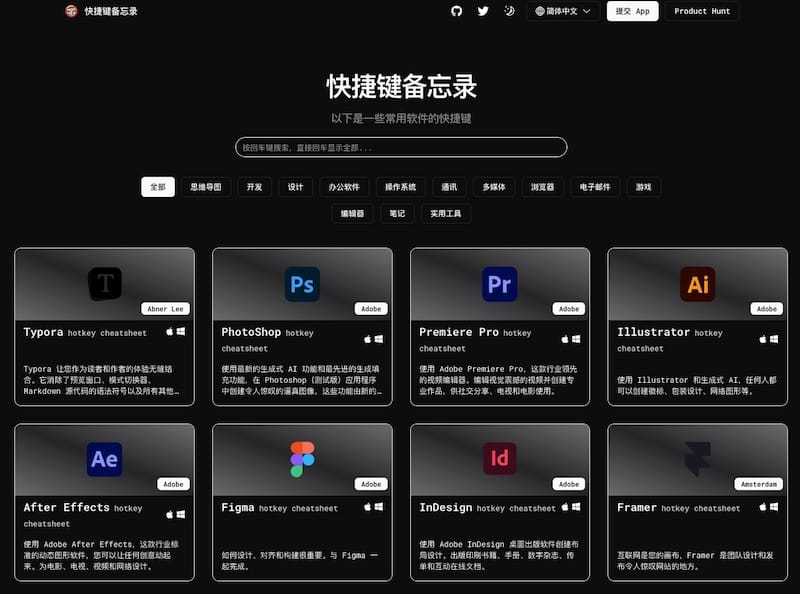Open the Figma hotkey cheatsheet title
The width and height of the screenshot is (800, 594).
tap(280, 508)
